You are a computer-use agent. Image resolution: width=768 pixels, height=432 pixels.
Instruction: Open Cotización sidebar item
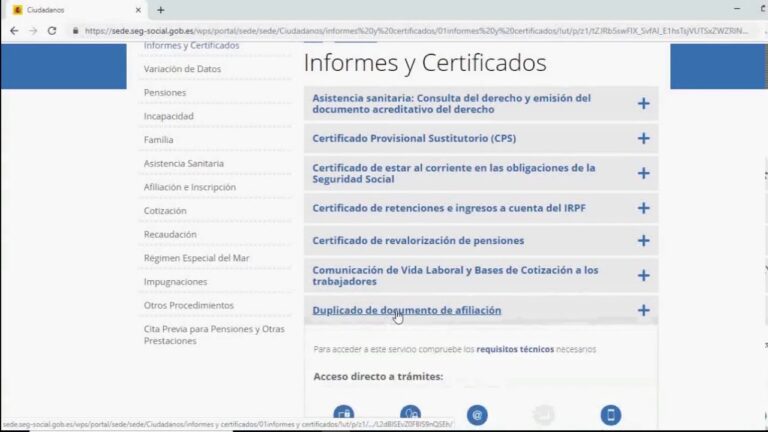click(165, 211)
